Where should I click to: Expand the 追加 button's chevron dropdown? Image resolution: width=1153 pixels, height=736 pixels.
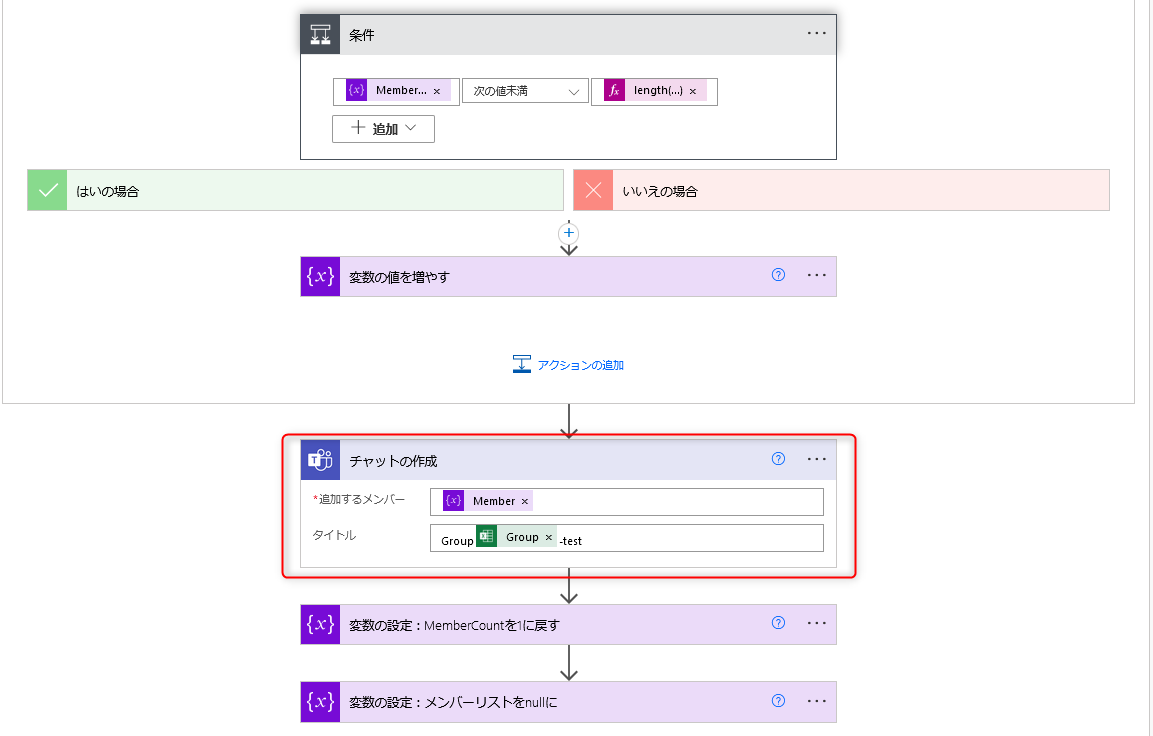point(410,128)
